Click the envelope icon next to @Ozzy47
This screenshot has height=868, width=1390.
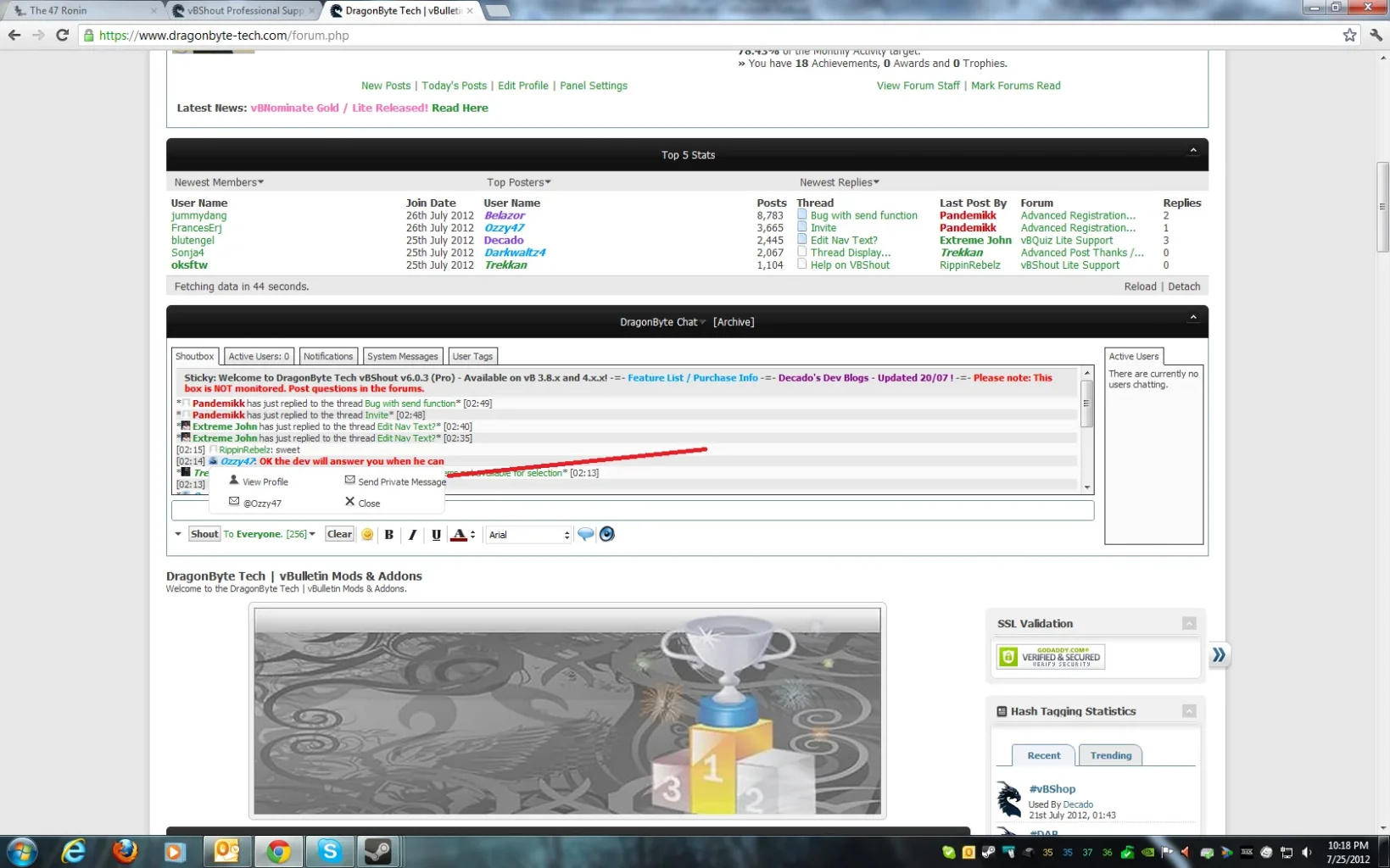tap(234, 502)
